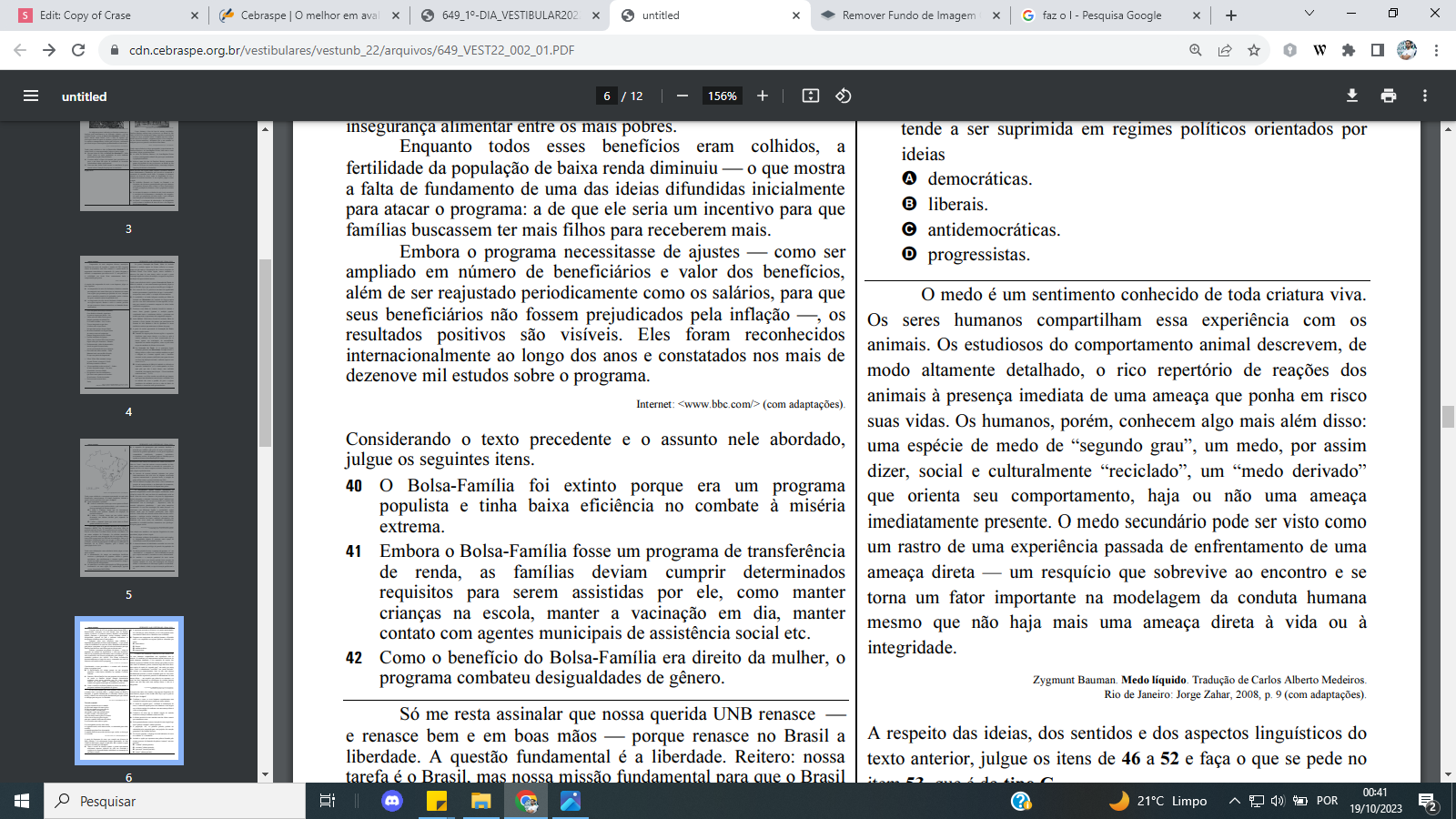The width and height of the screenshot is (1456, 819).
Task: Click document scroll up arrow
Action: tap(1448, 128)
